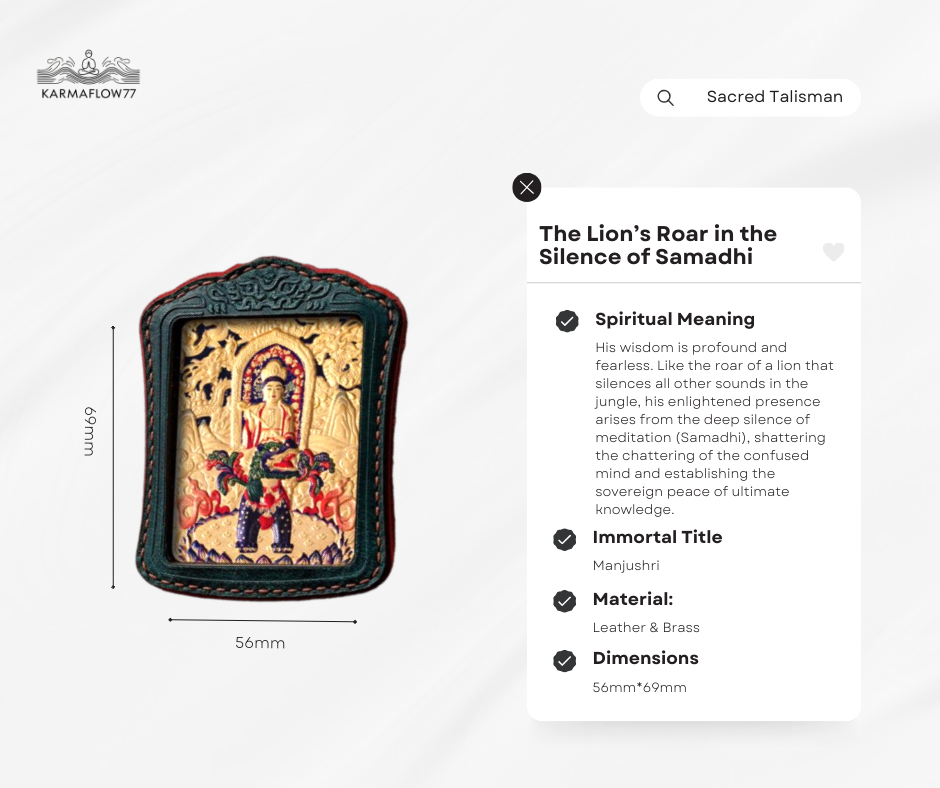
Task: Click the 'Leather & Brass' material text
Action: coord(646,628)
